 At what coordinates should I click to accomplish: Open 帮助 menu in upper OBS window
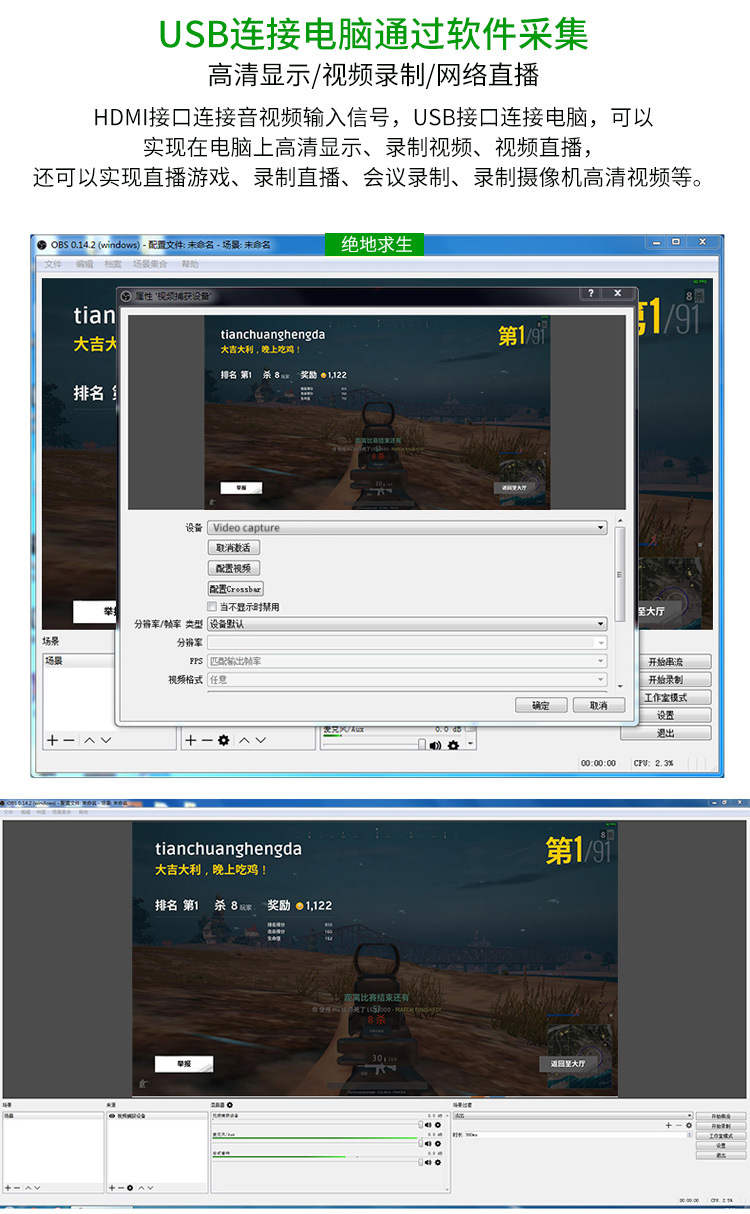pos(190,264)
